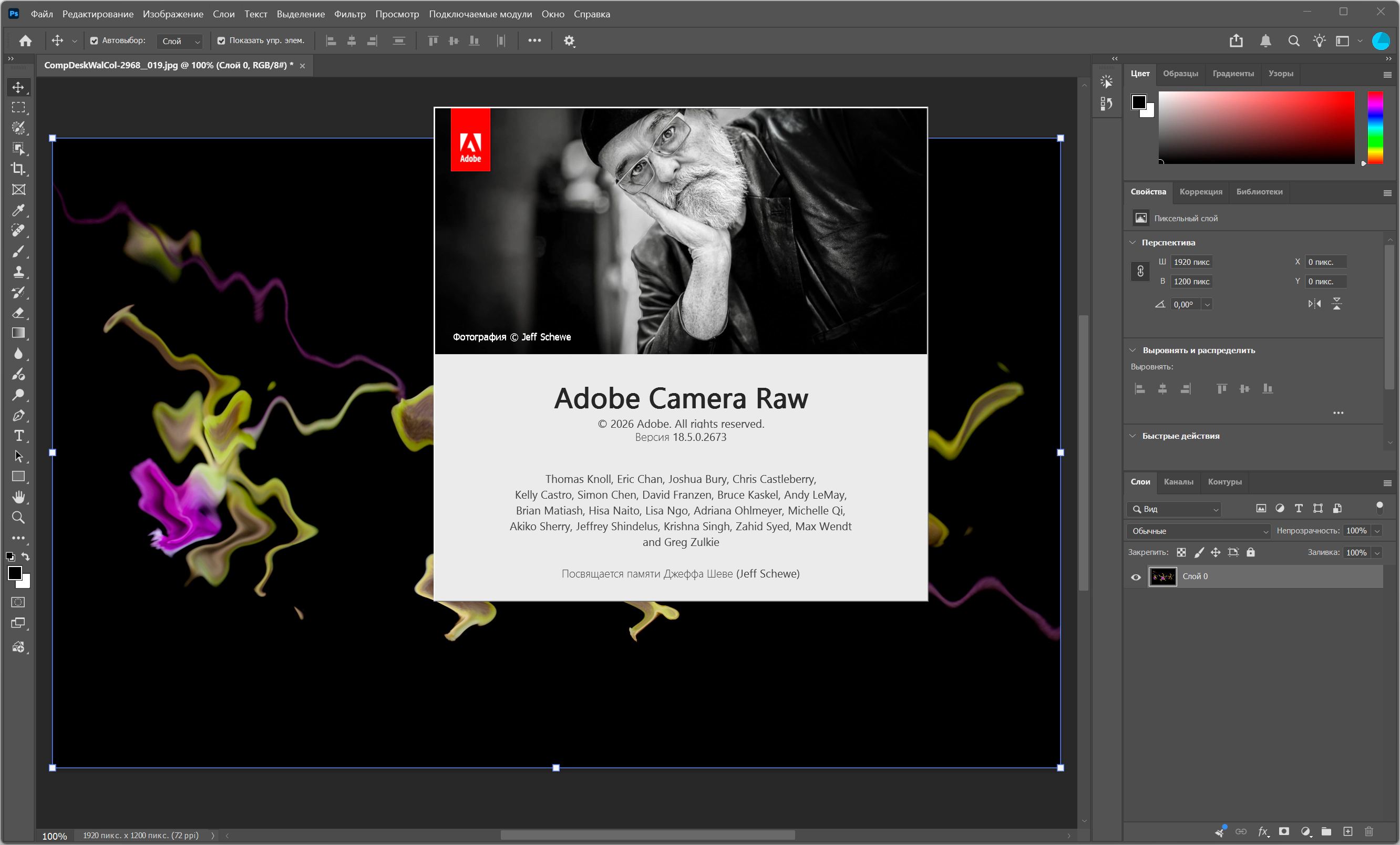Viewport: 1400px width, 845px height.
Task: Select the Horizontal Type tool
Action: [x=18, y=436]
